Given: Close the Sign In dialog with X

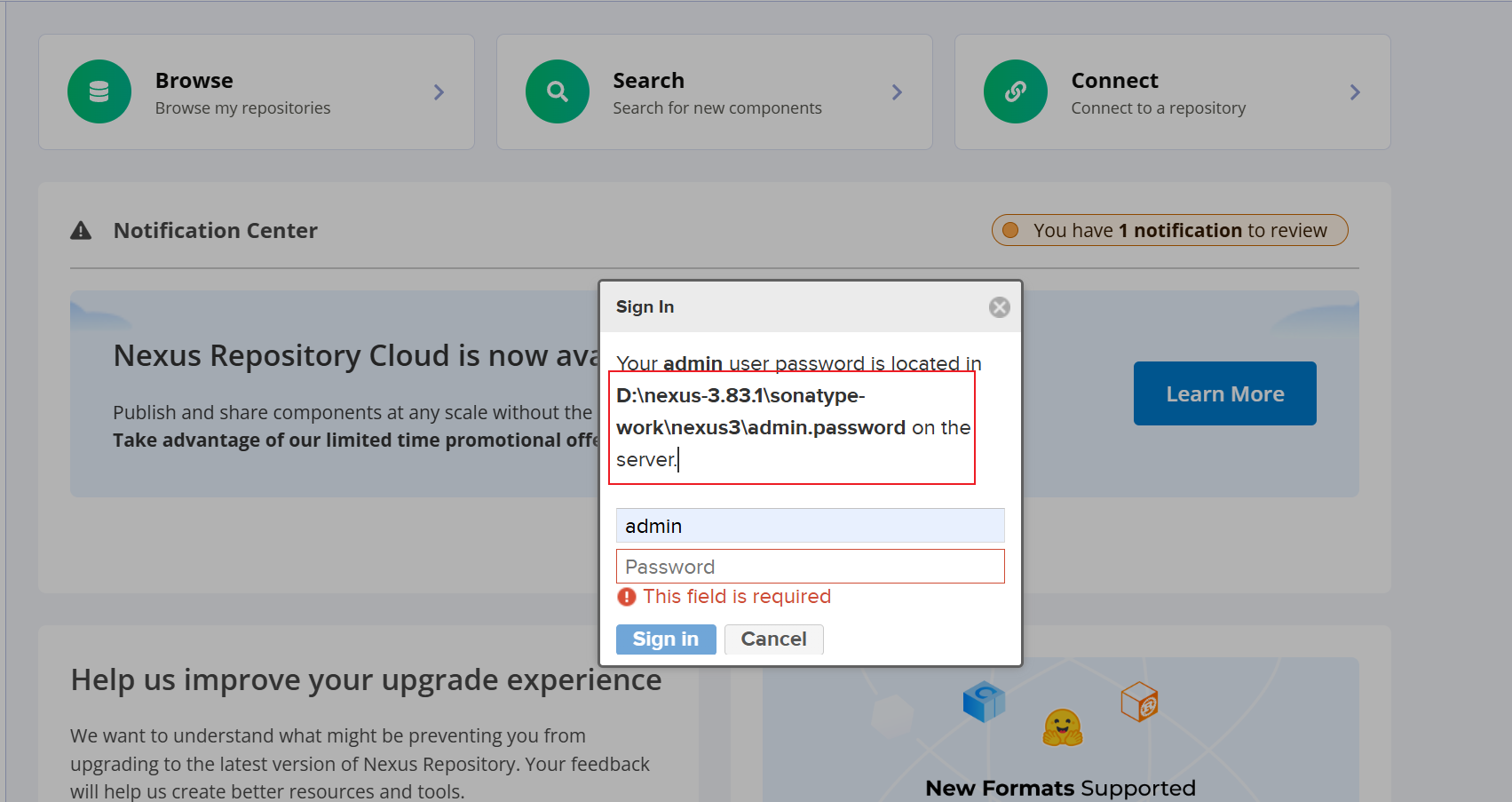Looking at the screenshot, I should 1000,307.
